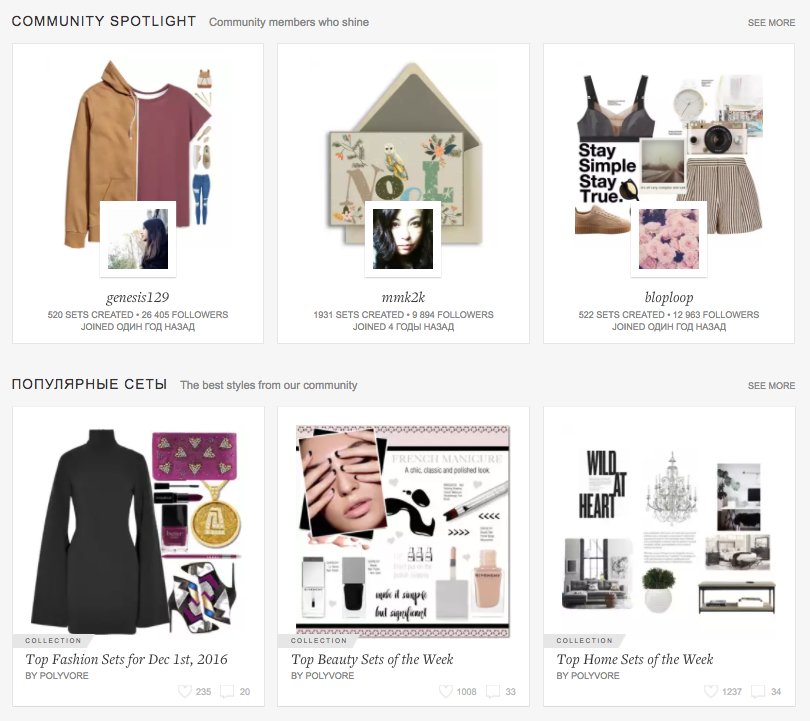Click See More for Популярные Сеты
This screenshot has width=810, height=721.
click(x=771, y=385)
